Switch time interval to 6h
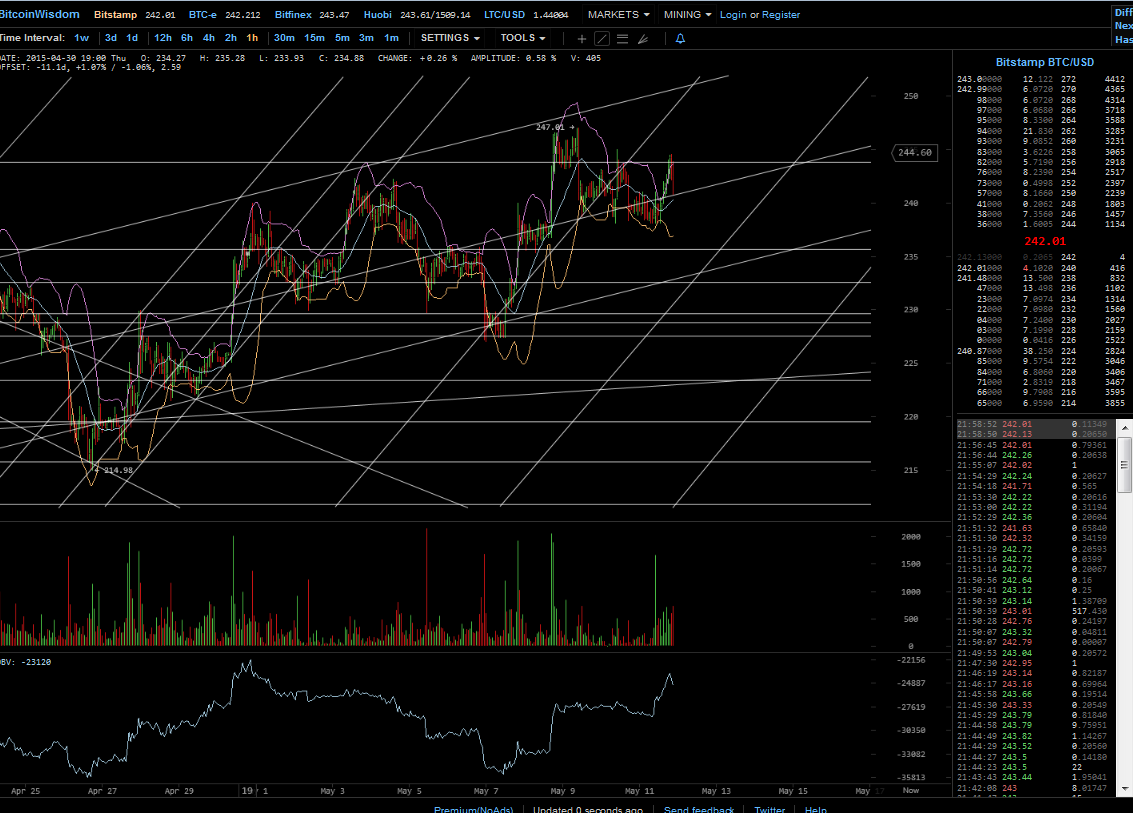The image size is (1133, 813). point(187,38)
